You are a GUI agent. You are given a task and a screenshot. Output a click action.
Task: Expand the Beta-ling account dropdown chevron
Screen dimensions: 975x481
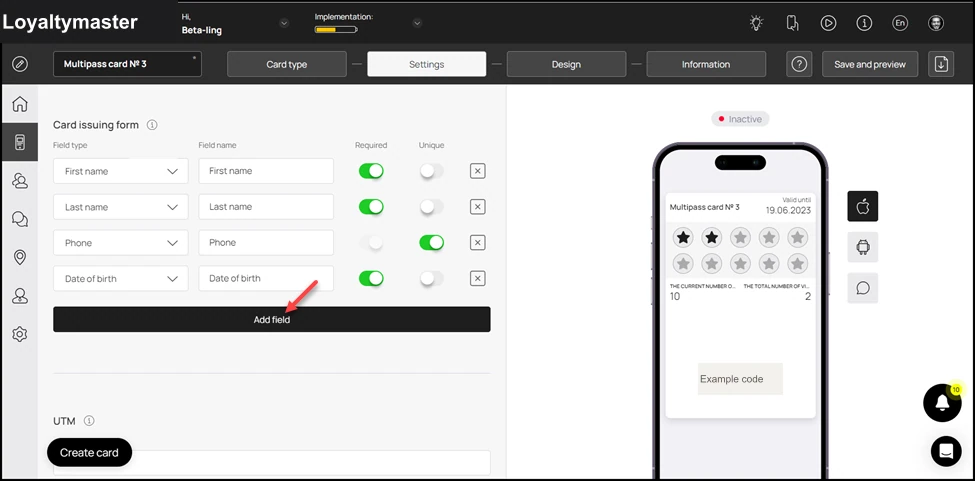[284, 23]
